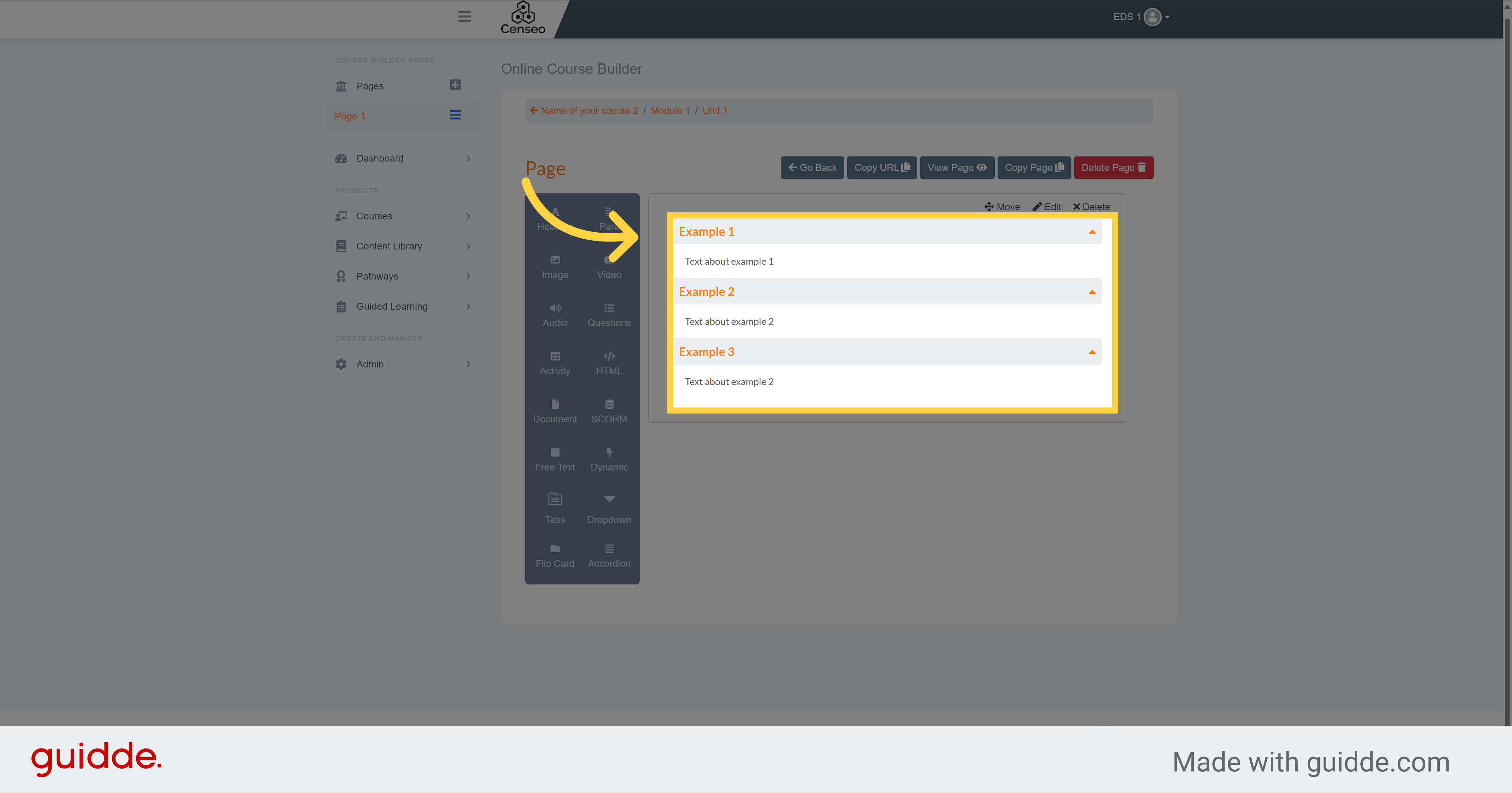This screenshot has height=793, width=1512.
Task: Select the Dropdown component tool
Action: [609, 509]
